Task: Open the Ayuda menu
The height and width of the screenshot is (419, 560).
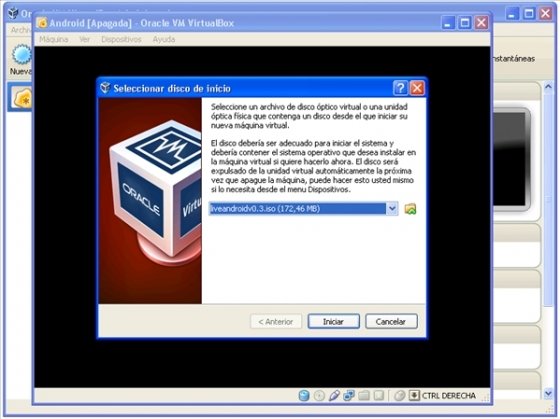Action: pos(164,39)
